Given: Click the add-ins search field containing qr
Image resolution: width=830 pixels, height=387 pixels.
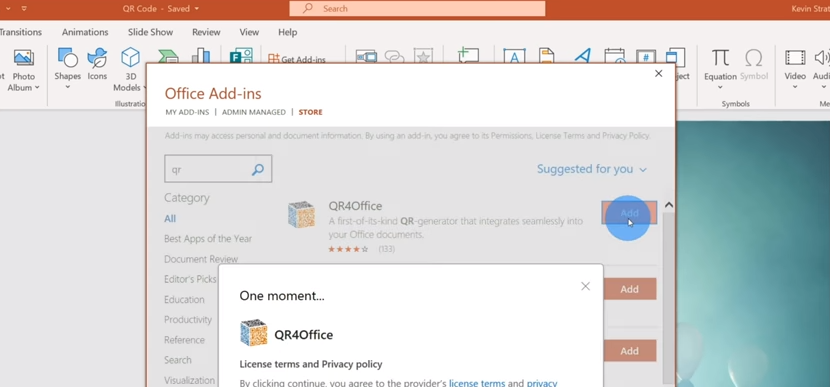Looking at the screenshot, I should coord(218,169).
